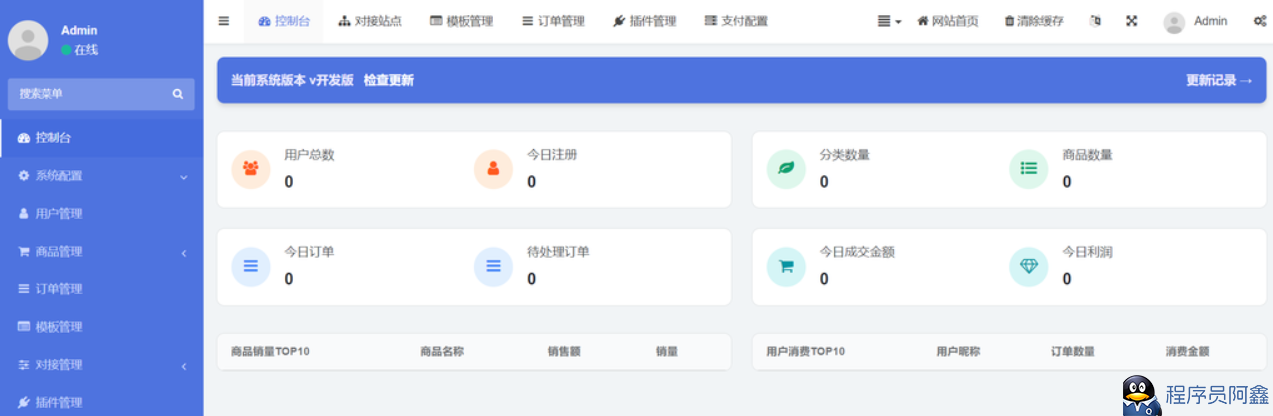
Task: Open the settings gears icon at top right
Action: coord(1259,21)
